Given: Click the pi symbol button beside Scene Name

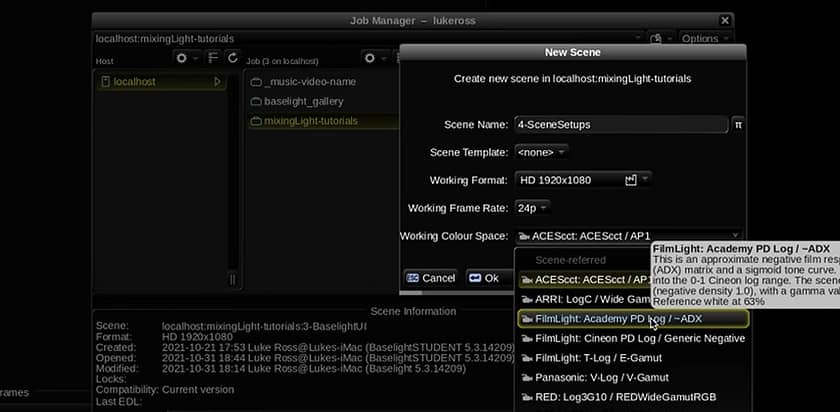Looking at the screenshot, I should (x=738, y=125).
